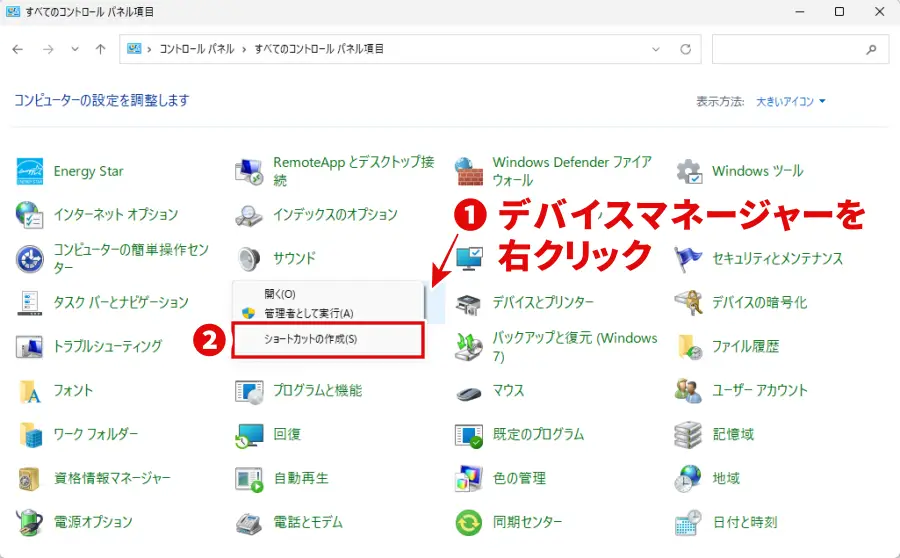This screenshot has height=558, width=900.
Task: Choose ショートカットの作成(S) menu entry
Action: point(328,339)
